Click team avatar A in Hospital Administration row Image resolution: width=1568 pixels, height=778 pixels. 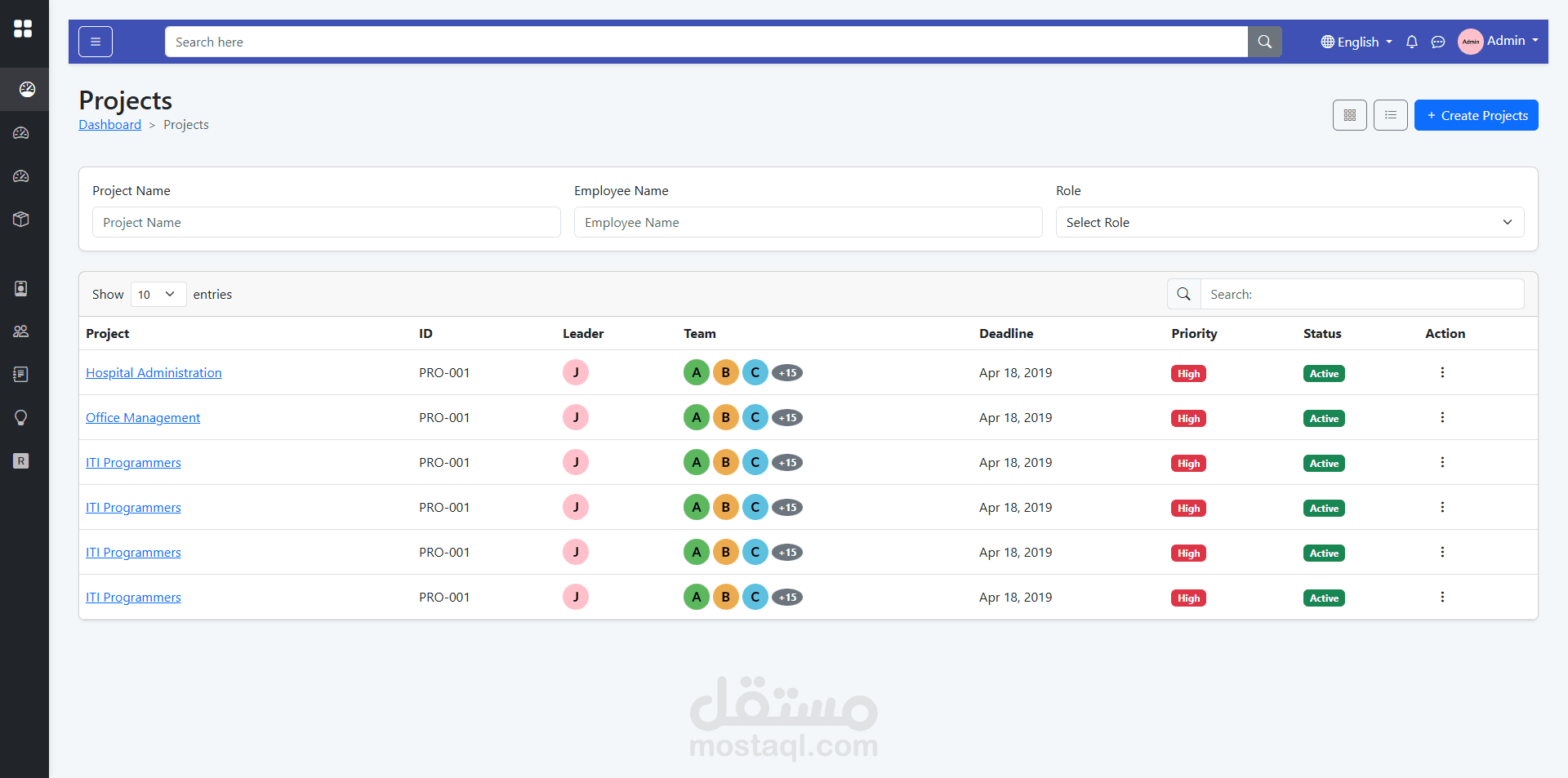(697, 372)
